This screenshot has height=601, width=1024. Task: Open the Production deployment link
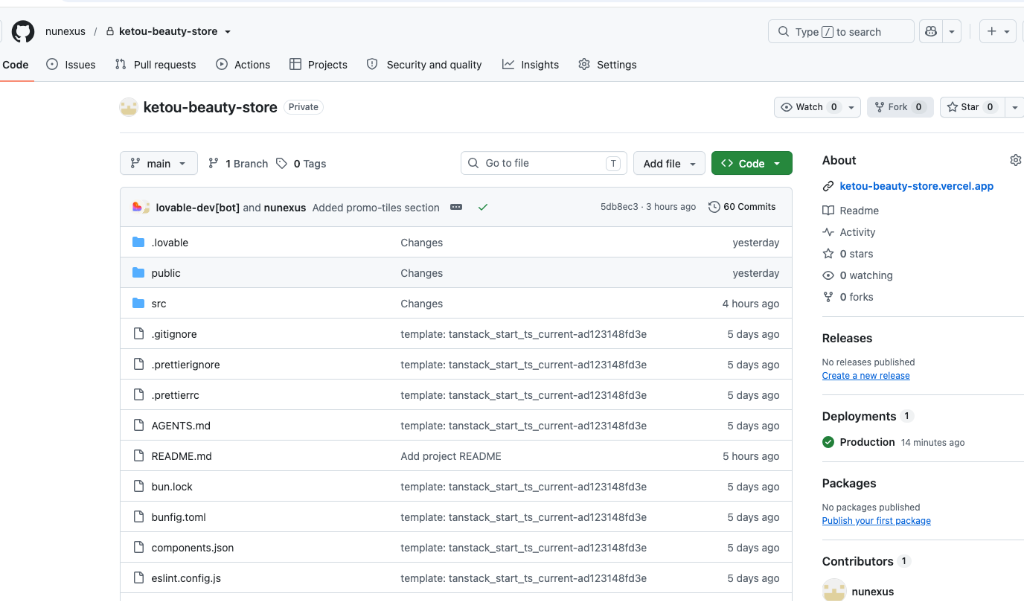click(867, 442)
